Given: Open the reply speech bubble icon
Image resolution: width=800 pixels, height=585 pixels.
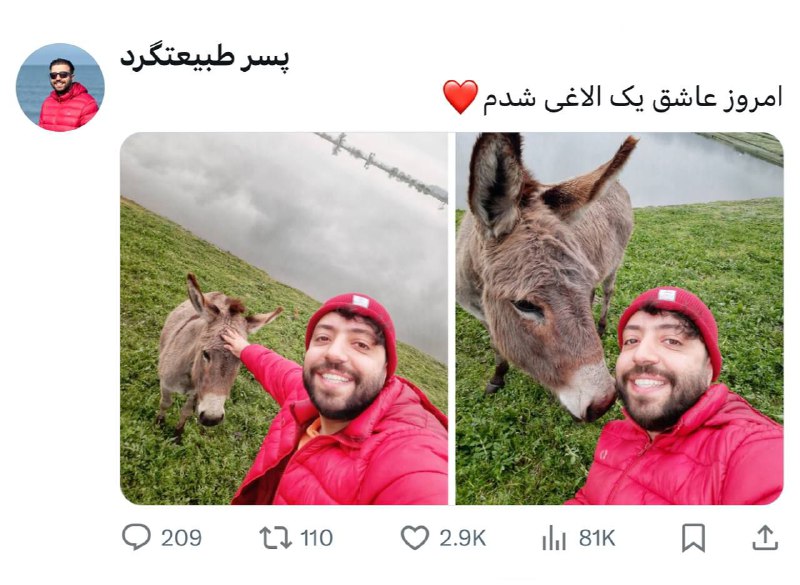Looking at the screenshot, I should point(136,537).
